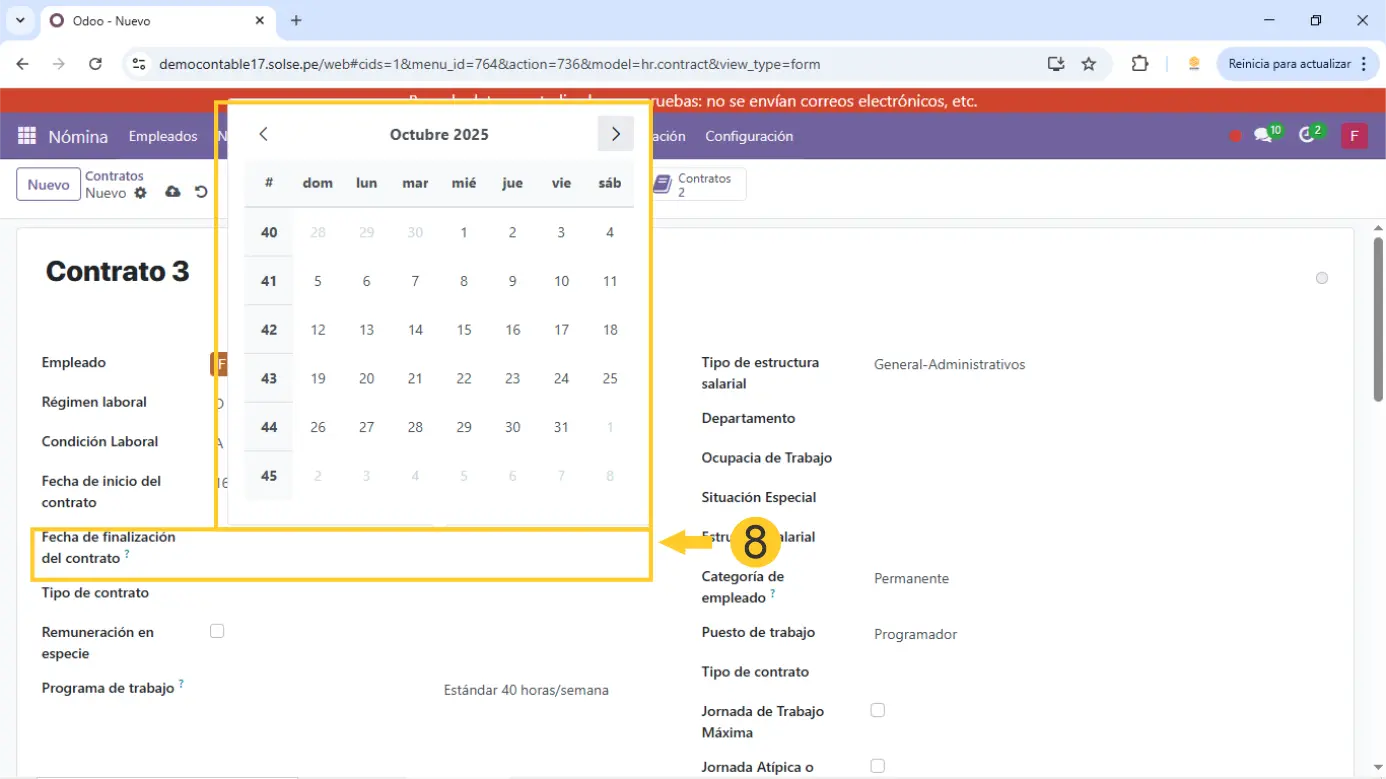
Task: Check the Jornada Atípica checkbox
Action: coord(877,766)
